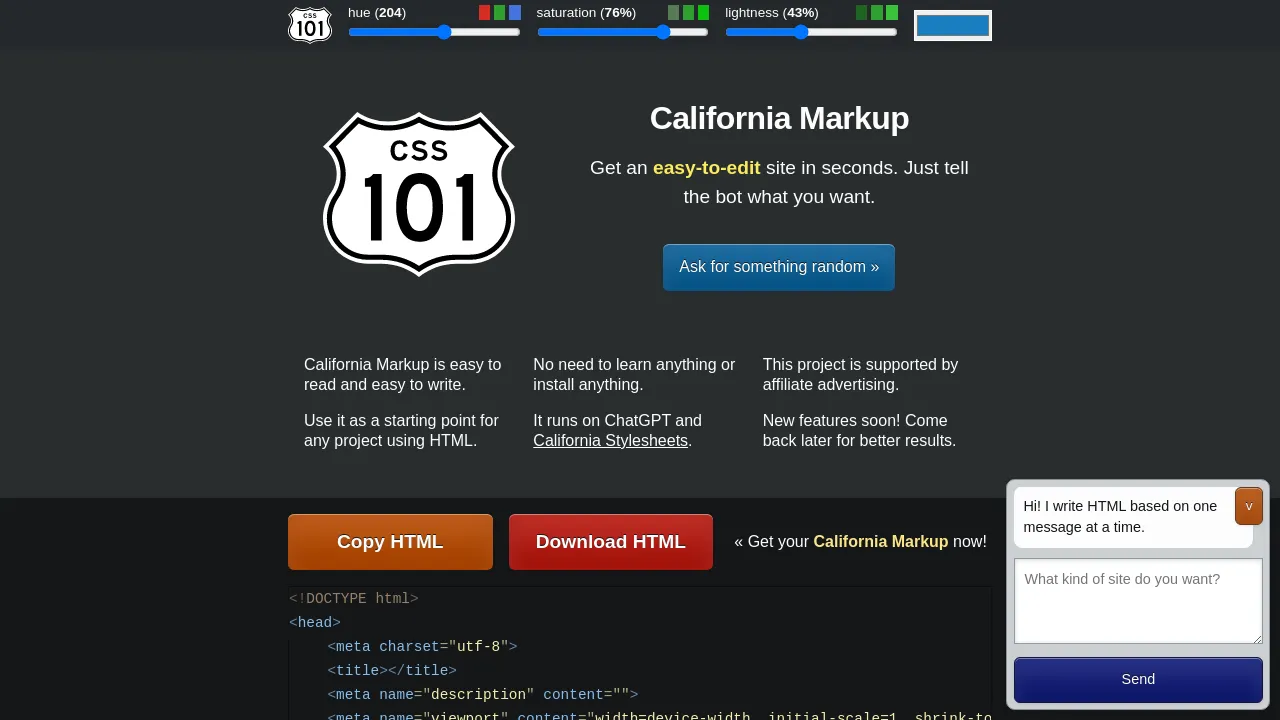Open the blue color preview box
The image size is (1280, 720).
953,26
